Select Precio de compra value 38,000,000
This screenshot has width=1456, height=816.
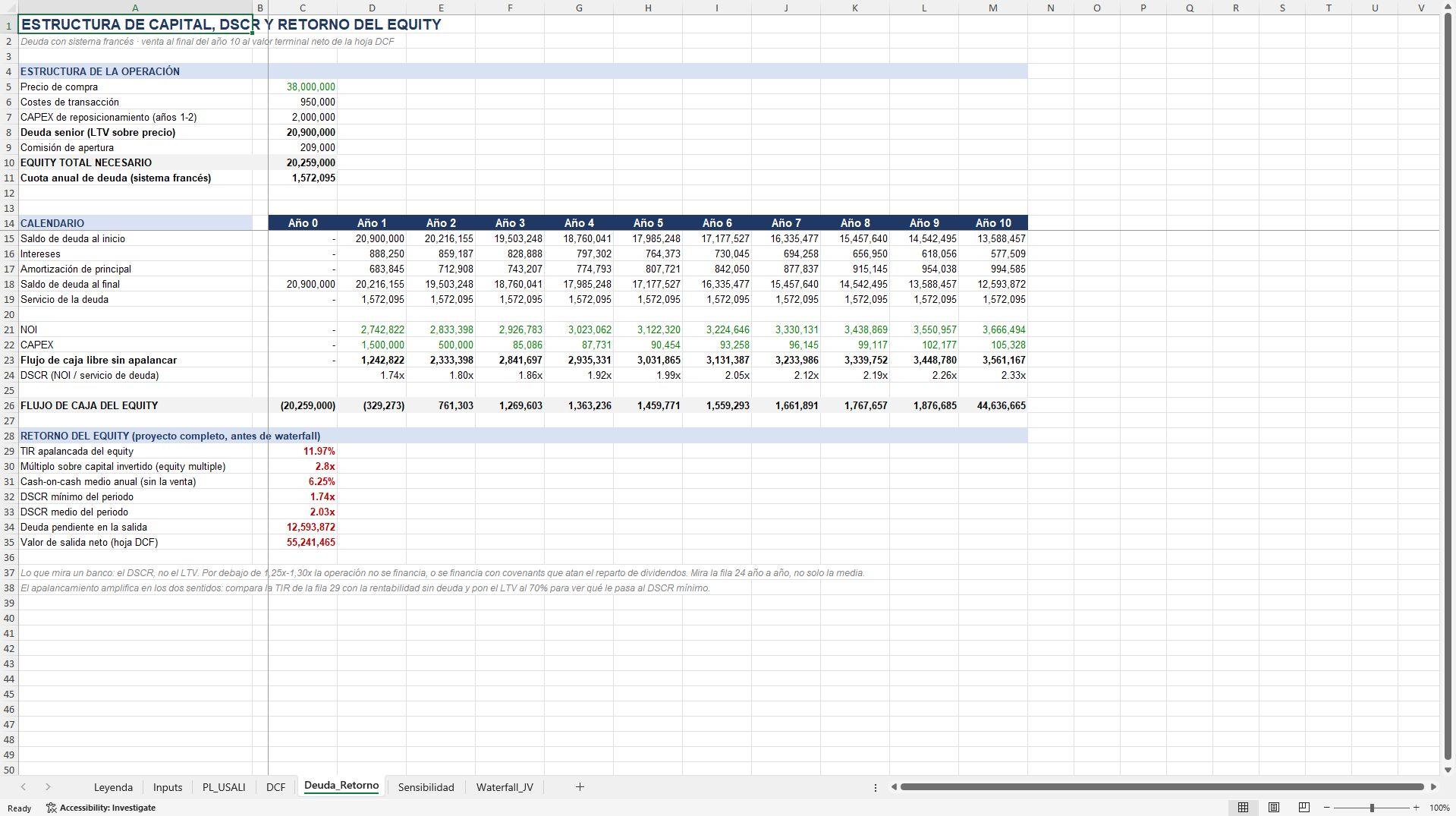[302, 87]
